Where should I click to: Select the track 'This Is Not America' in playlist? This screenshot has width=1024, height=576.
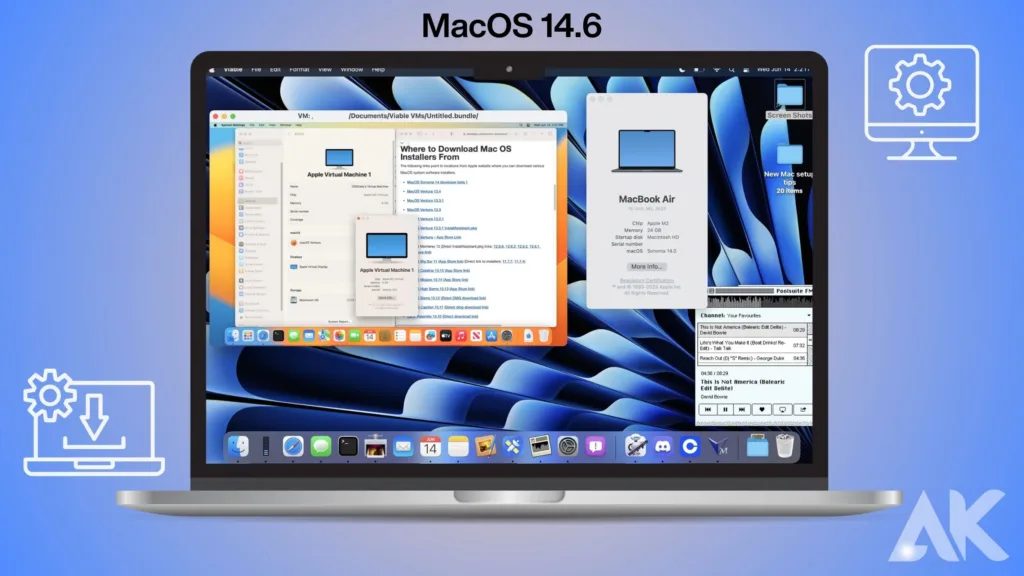coord(752,330)
